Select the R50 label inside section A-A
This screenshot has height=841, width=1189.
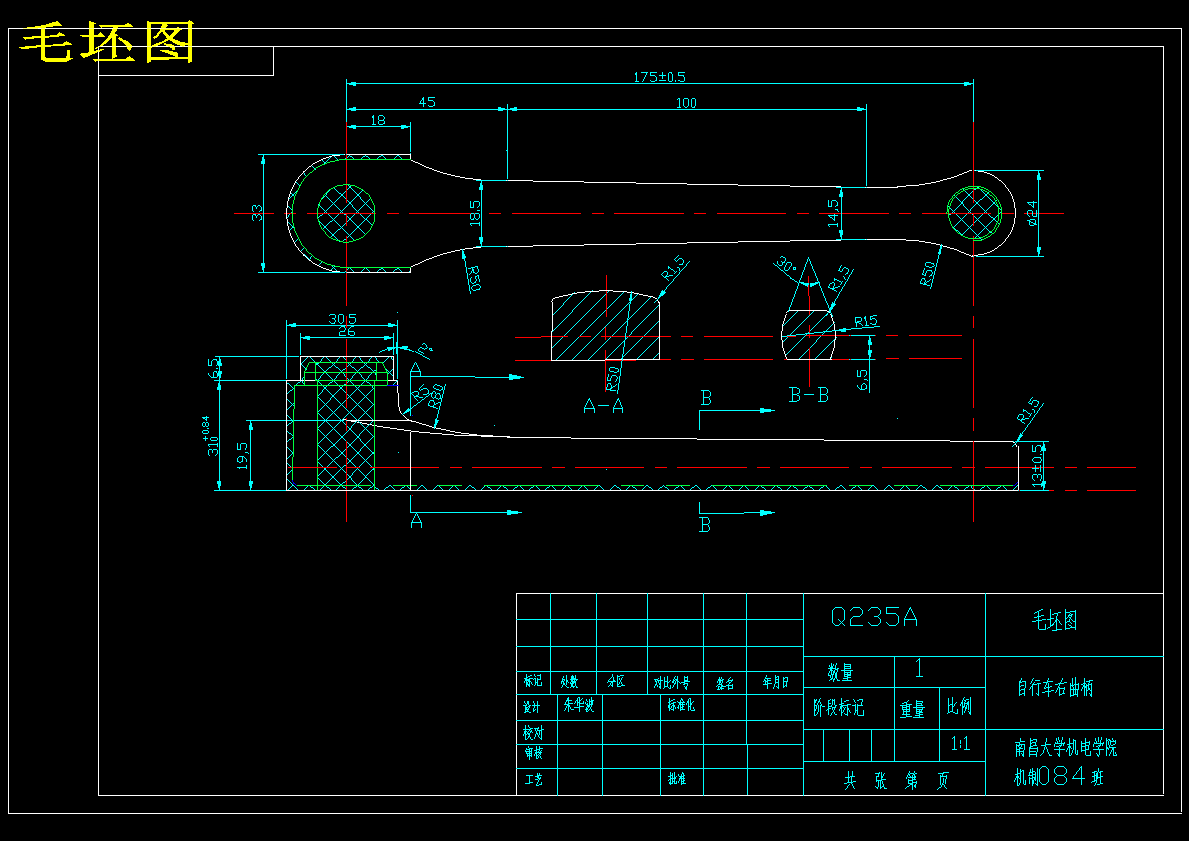[x=613, y=377]
